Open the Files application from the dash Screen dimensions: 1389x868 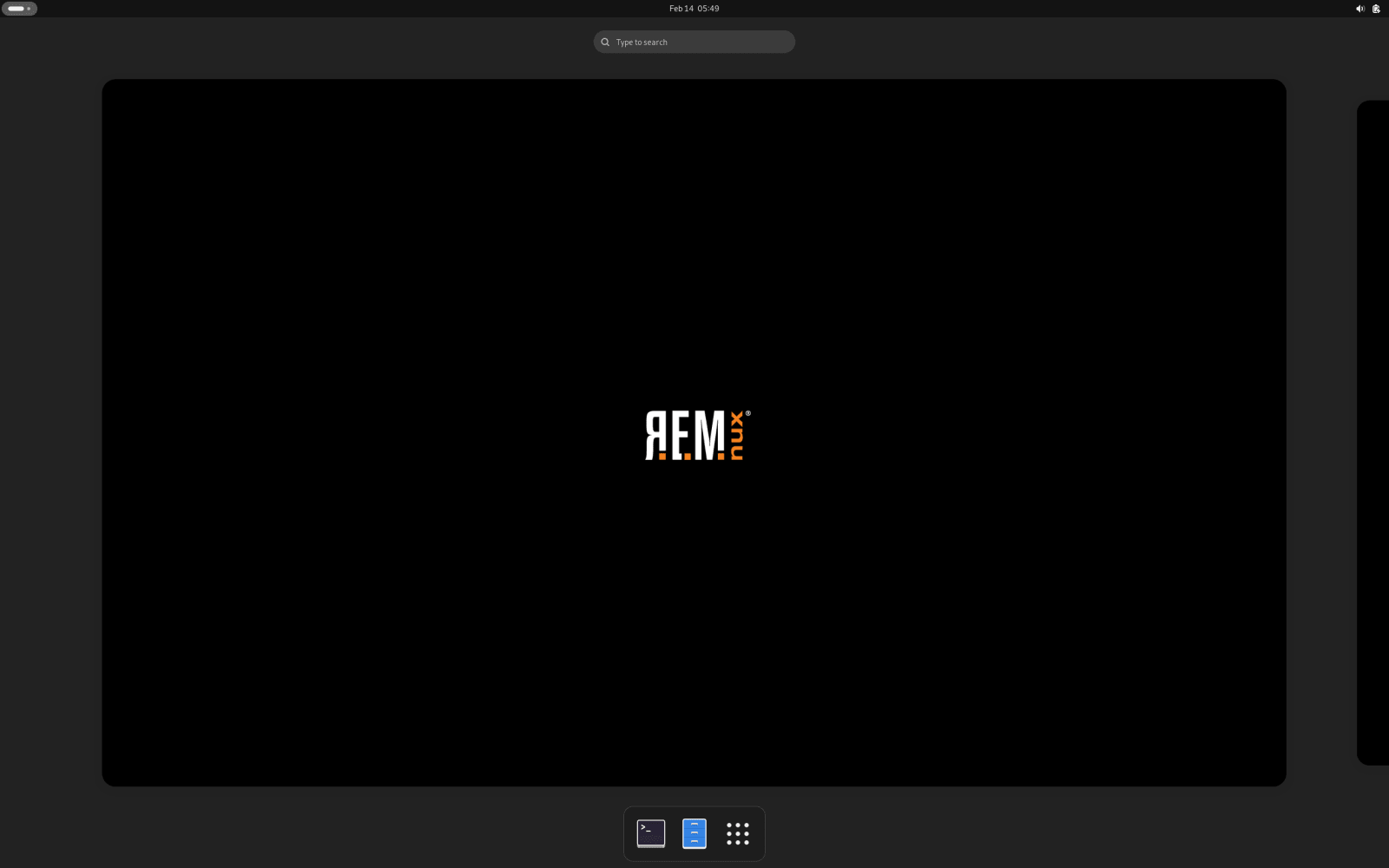click(x=693, y=833)
